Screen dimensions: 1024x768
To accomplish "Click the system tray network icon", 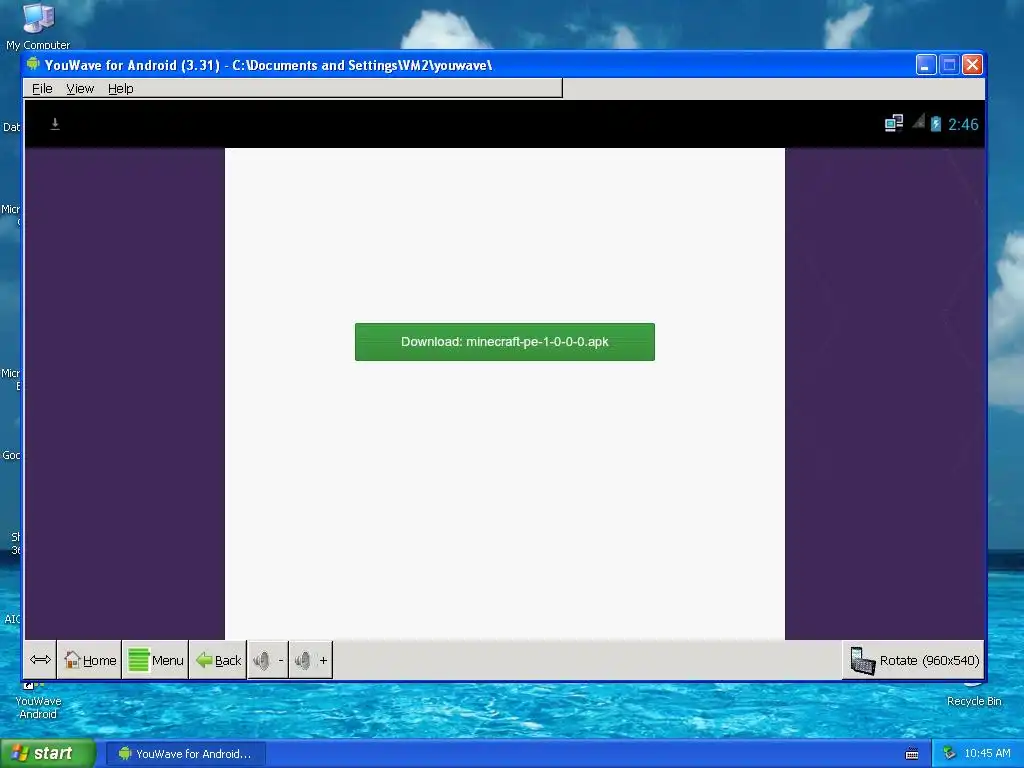I will point(949,754).
